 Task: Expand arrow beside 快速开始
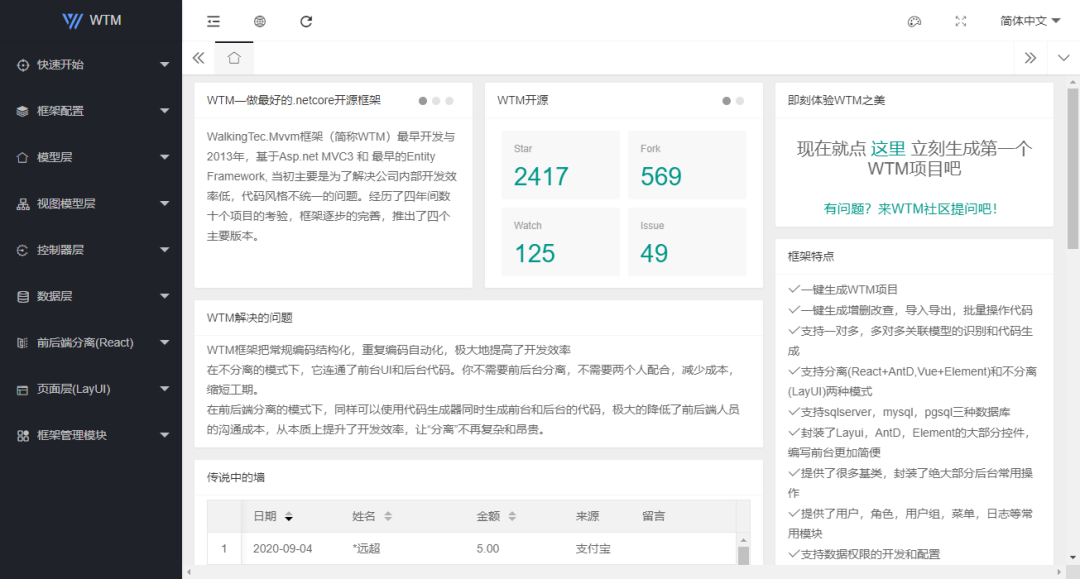tap(165, 65)
